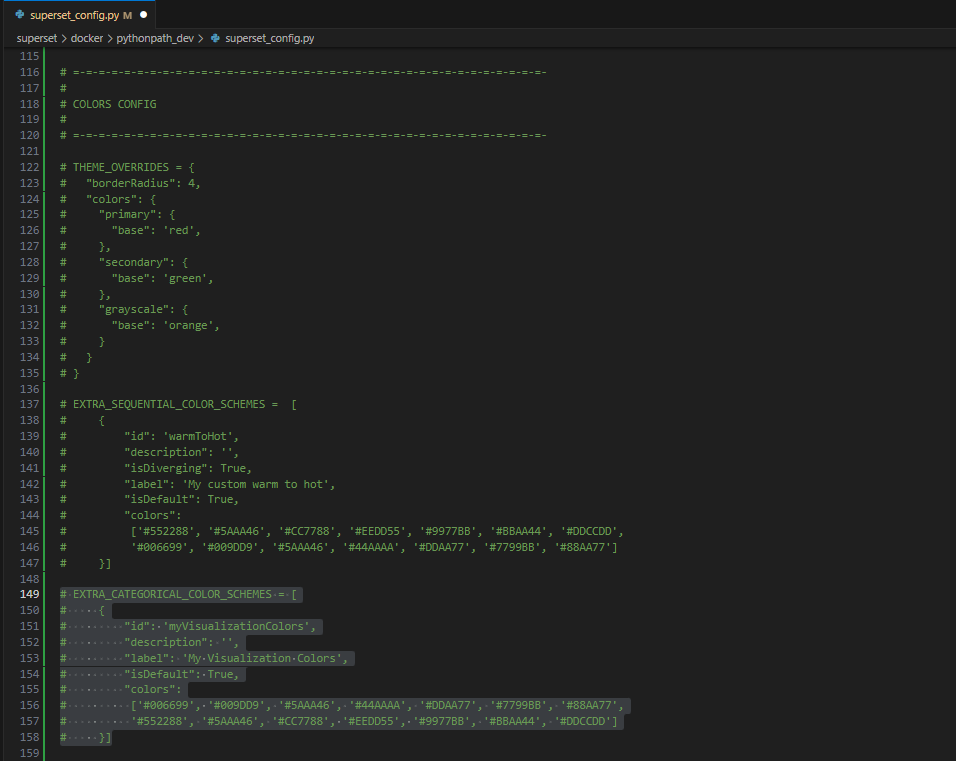Click the '#EEDD55' value on line 145
Viewport: 956px width, 761px height.
click(377, 531)
